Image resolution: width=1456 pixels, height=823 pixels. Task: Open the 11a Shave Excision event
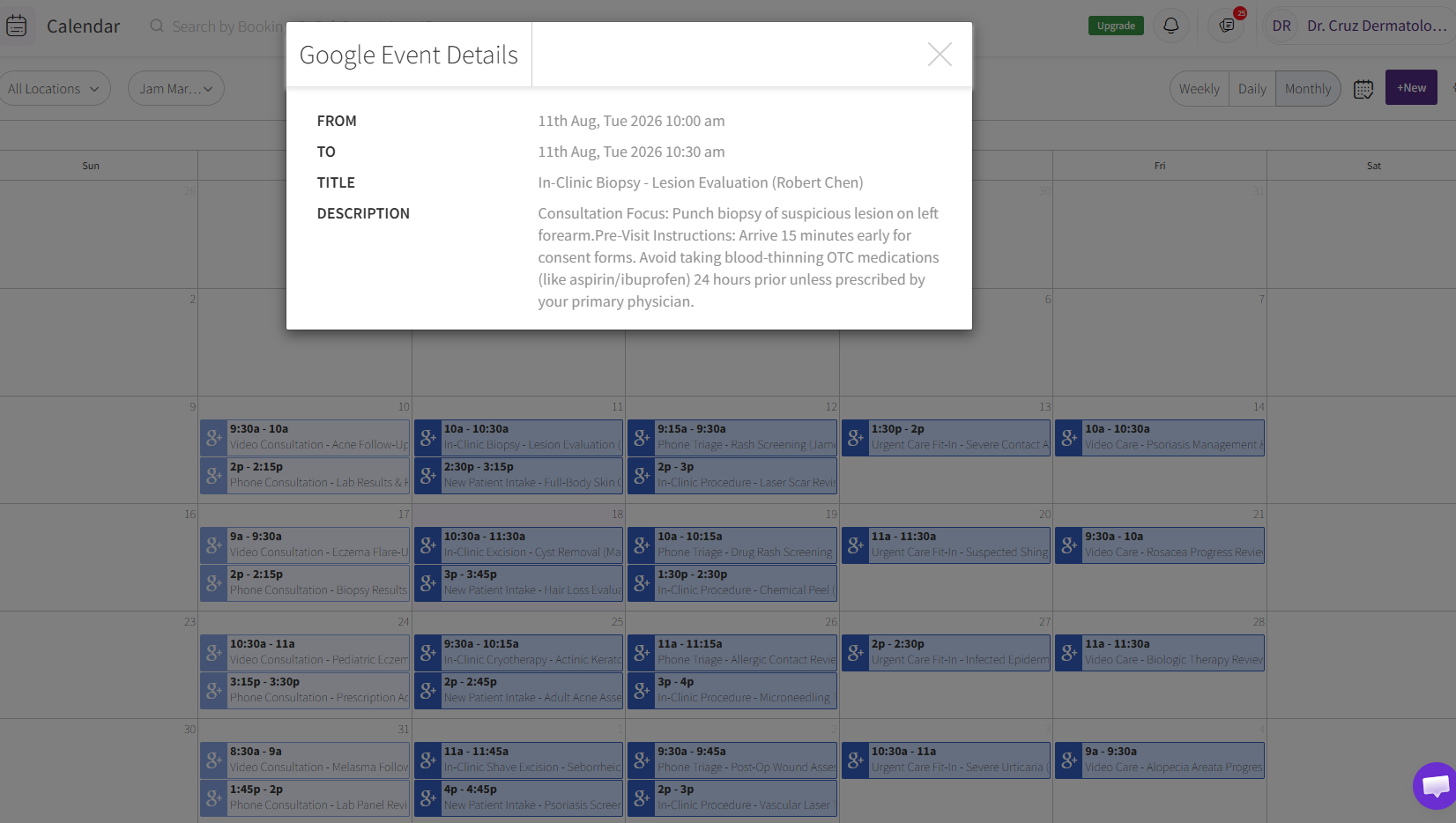coord(518,760)
